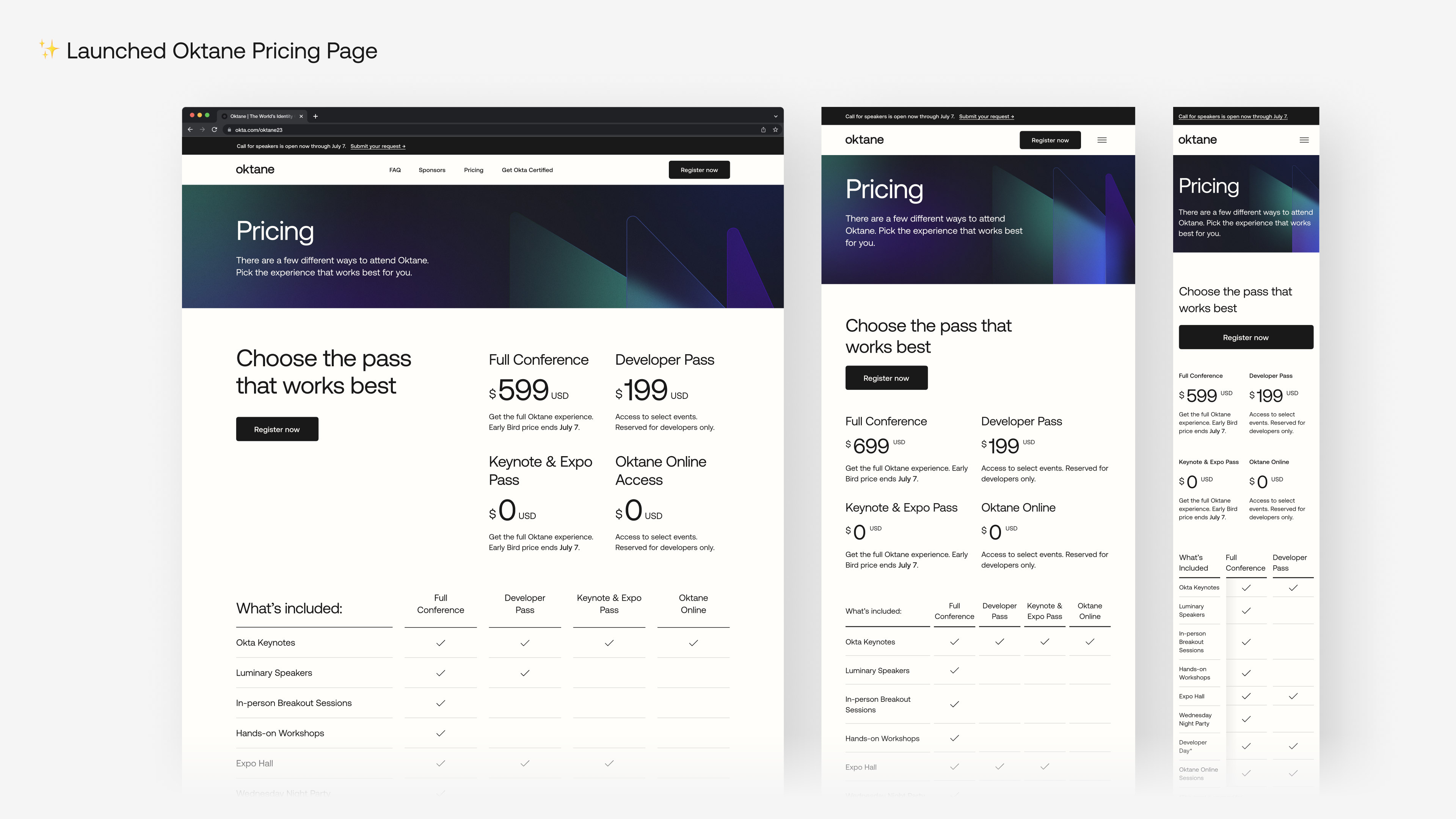The width and height of the screenshot is (1456, 819).
Task: Click Developer Pass column header in desktop table
Action: pos(524,604)
